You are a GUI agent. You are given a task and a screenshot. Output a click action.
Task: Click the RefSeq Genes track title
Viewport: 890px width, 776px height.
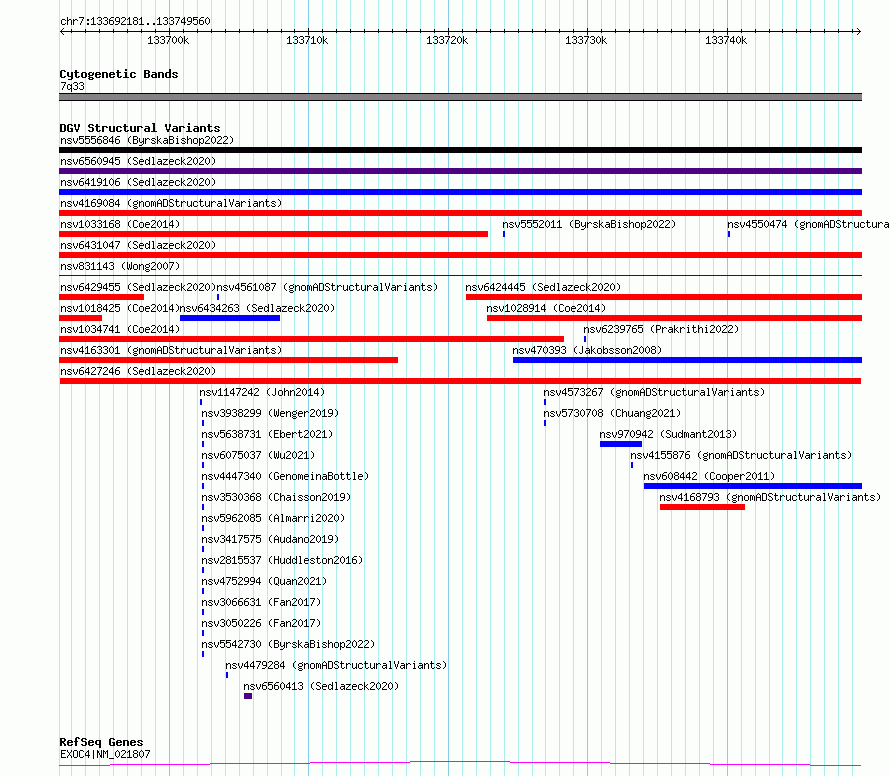[101, 742]
